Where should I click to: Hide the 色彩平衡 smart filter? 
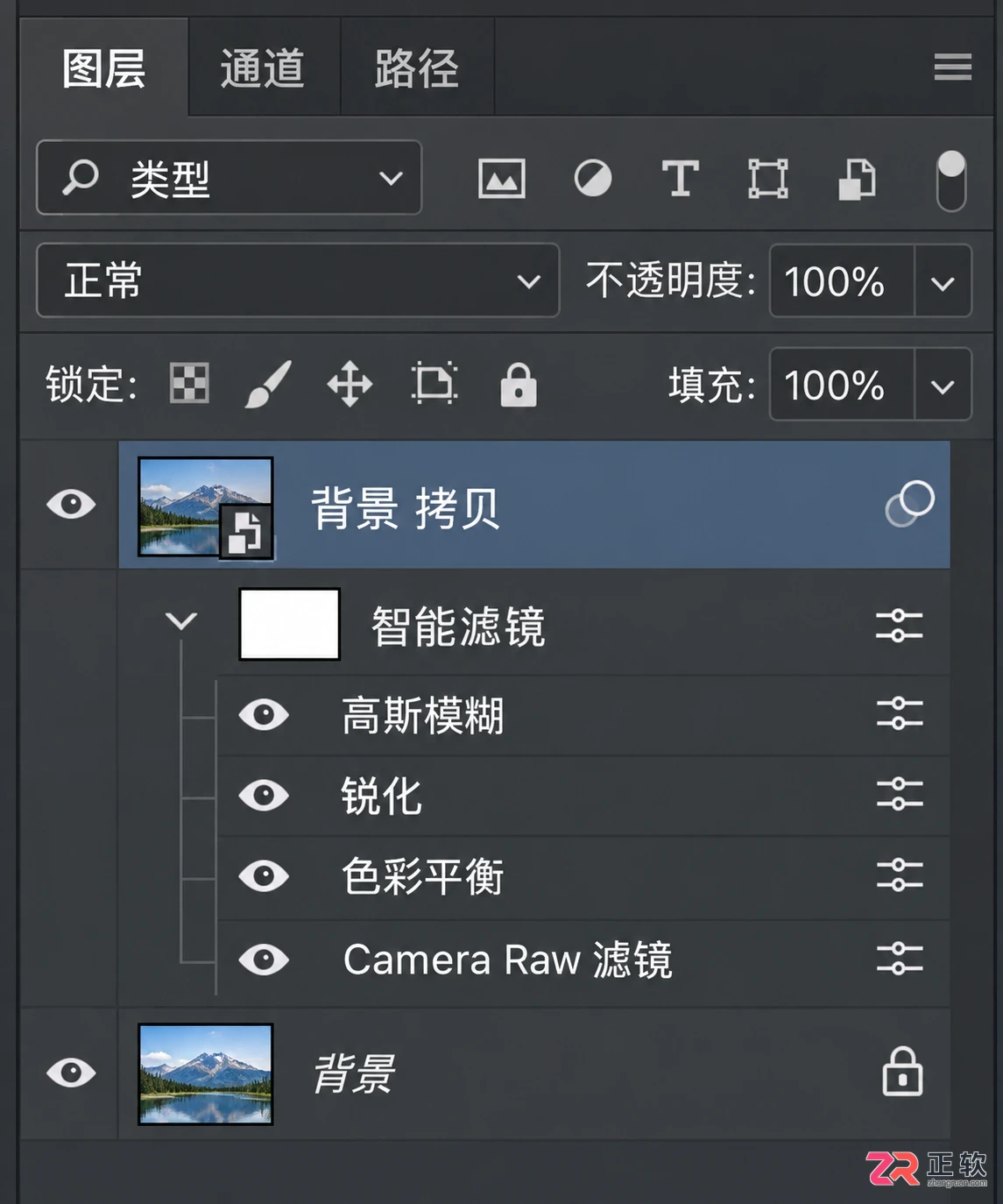pos(264,876)
